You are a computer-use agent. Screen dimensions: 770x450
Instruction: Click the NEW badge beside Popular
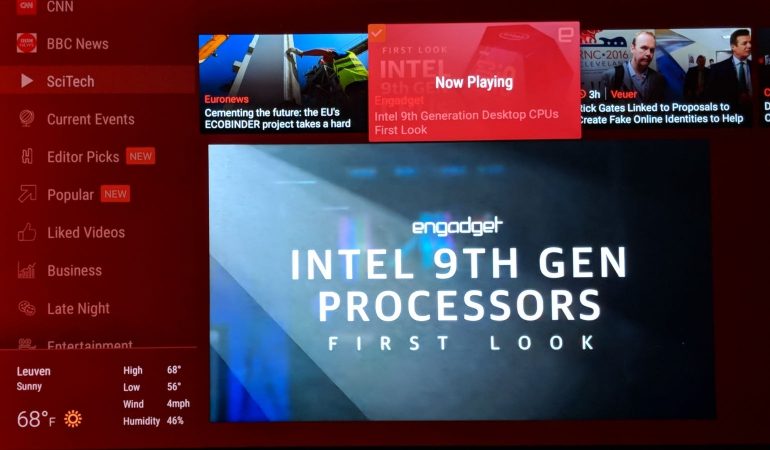(115, 195)
